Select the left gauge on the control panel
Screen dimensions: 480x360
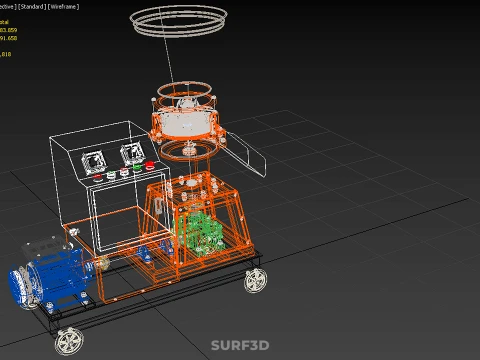94,162
